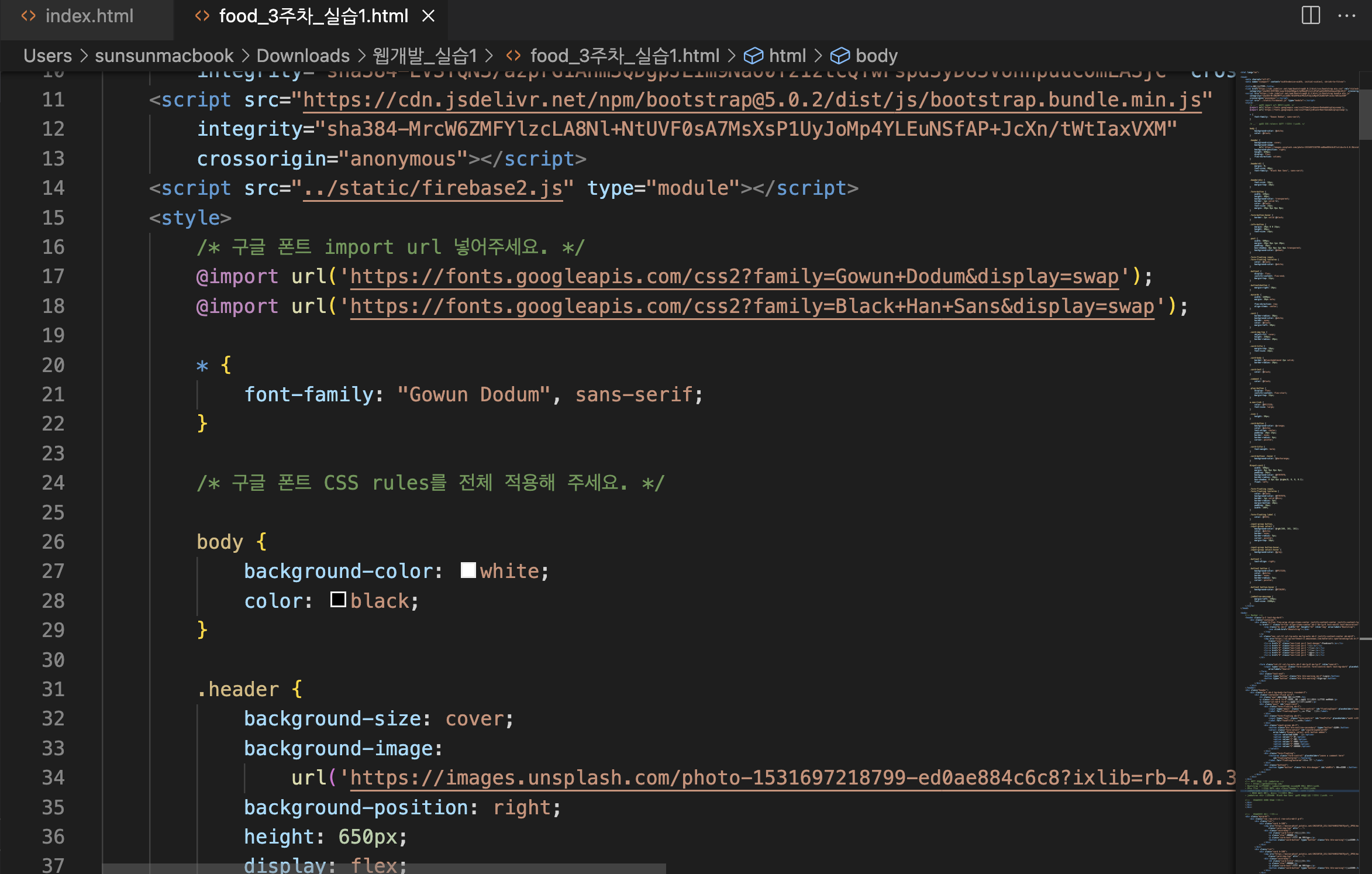Click the file icon on the food_3주차_실습1.html tab
1372x874 pixels.
click(202, 16)
